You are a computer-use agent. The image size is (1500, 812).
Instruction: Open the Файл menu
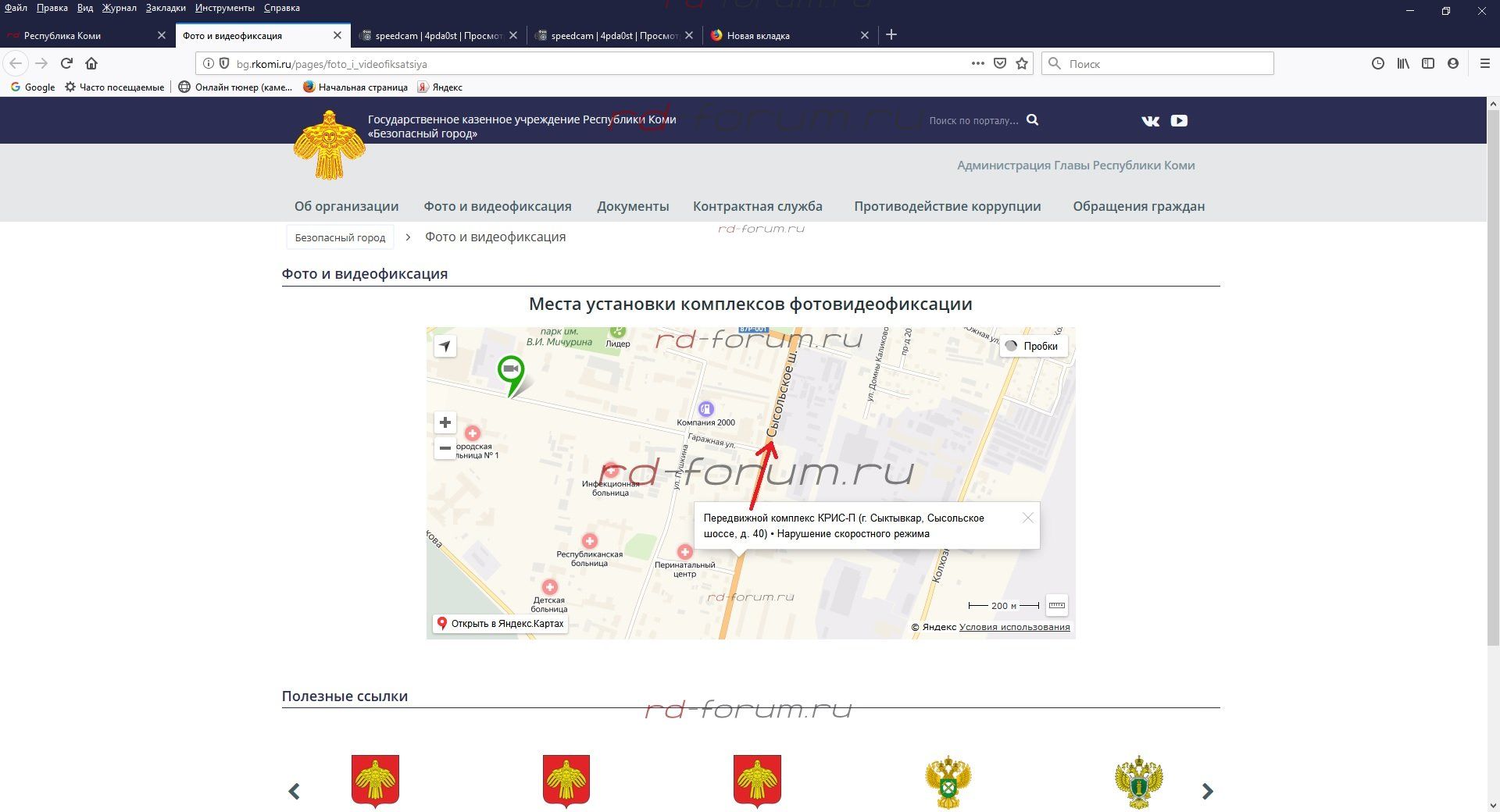pos(16,8)
